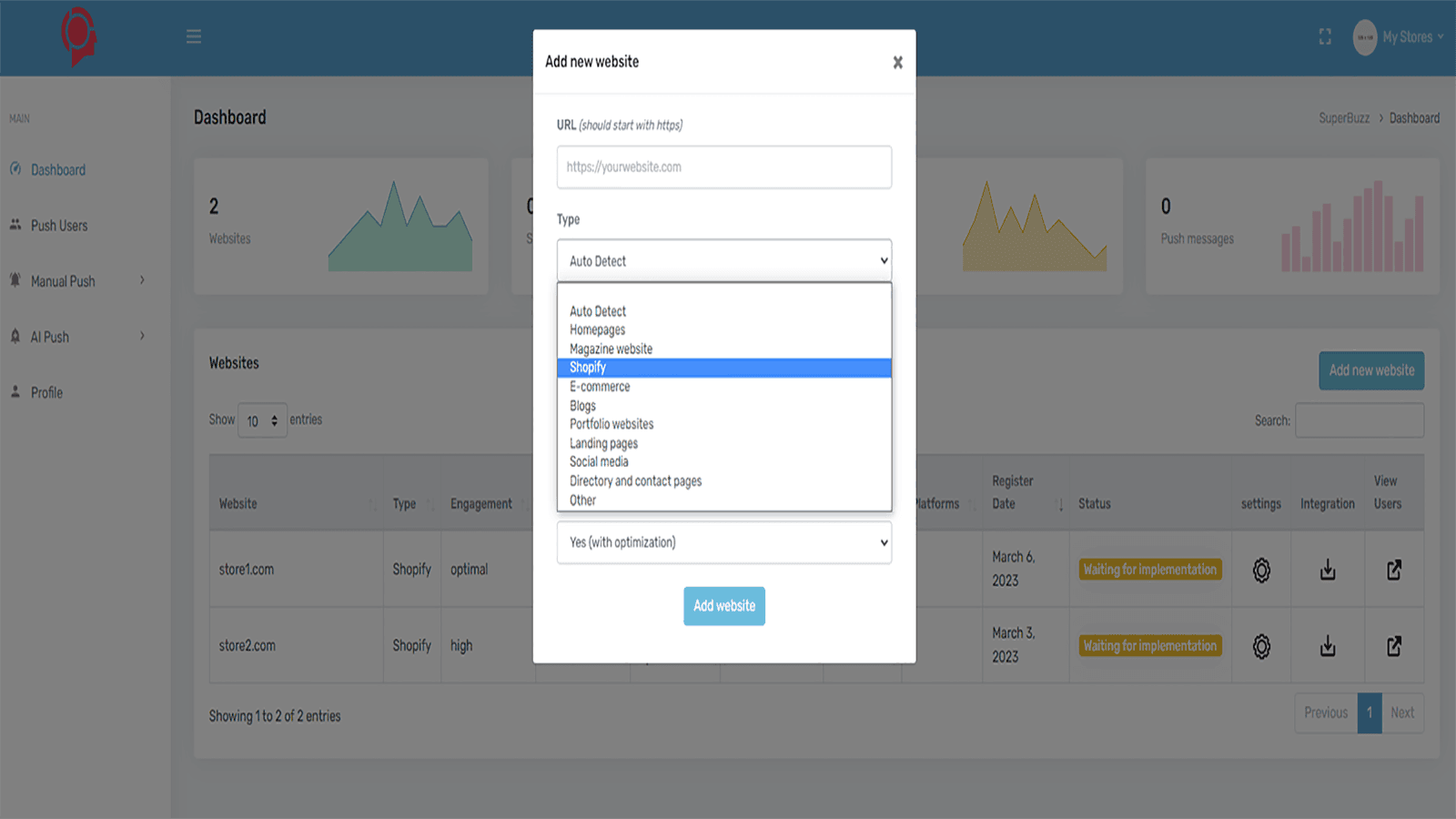1456x819 pixels.
Task: Click the website URL input field
Action: pyautogui.click(x=723, y=167)
